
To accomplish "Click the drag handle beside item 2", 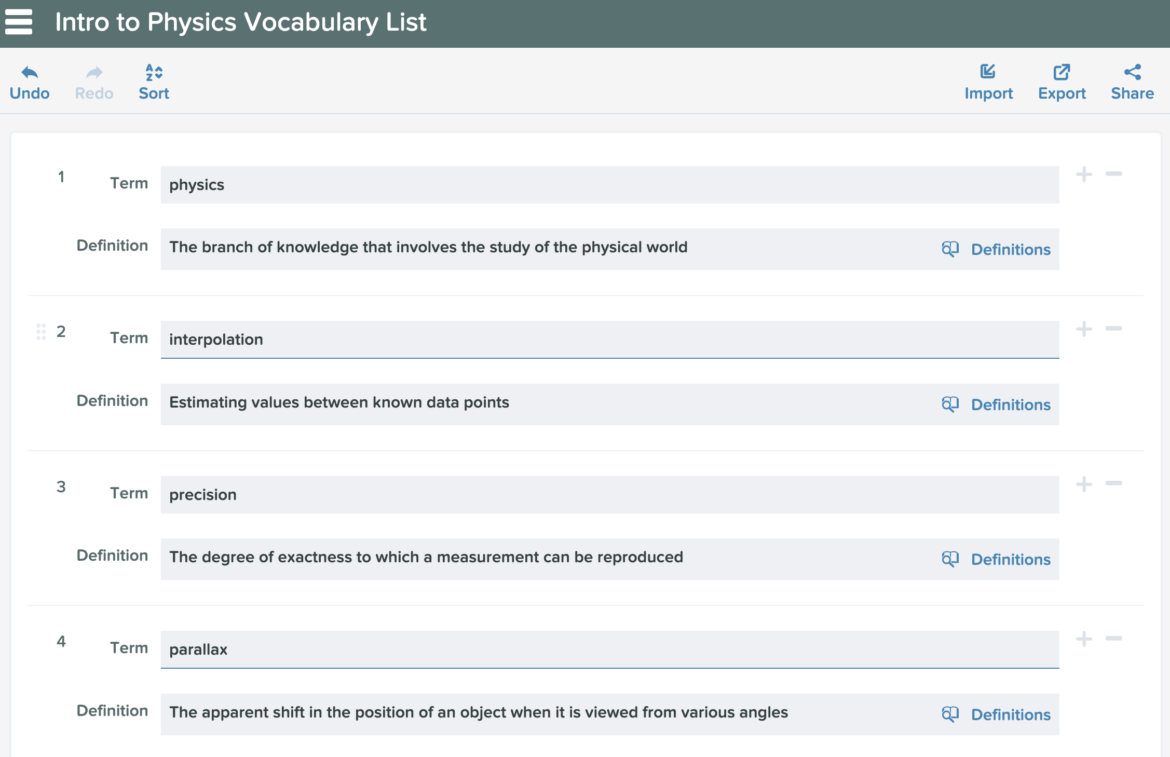I will coord(41,332).
